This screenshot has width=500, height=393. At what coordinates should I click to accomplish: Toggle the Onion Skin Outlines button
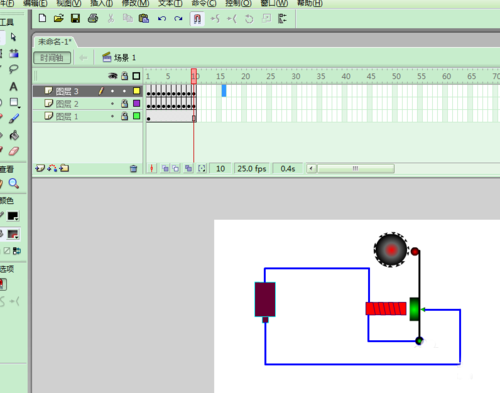(x=176, y=169)
